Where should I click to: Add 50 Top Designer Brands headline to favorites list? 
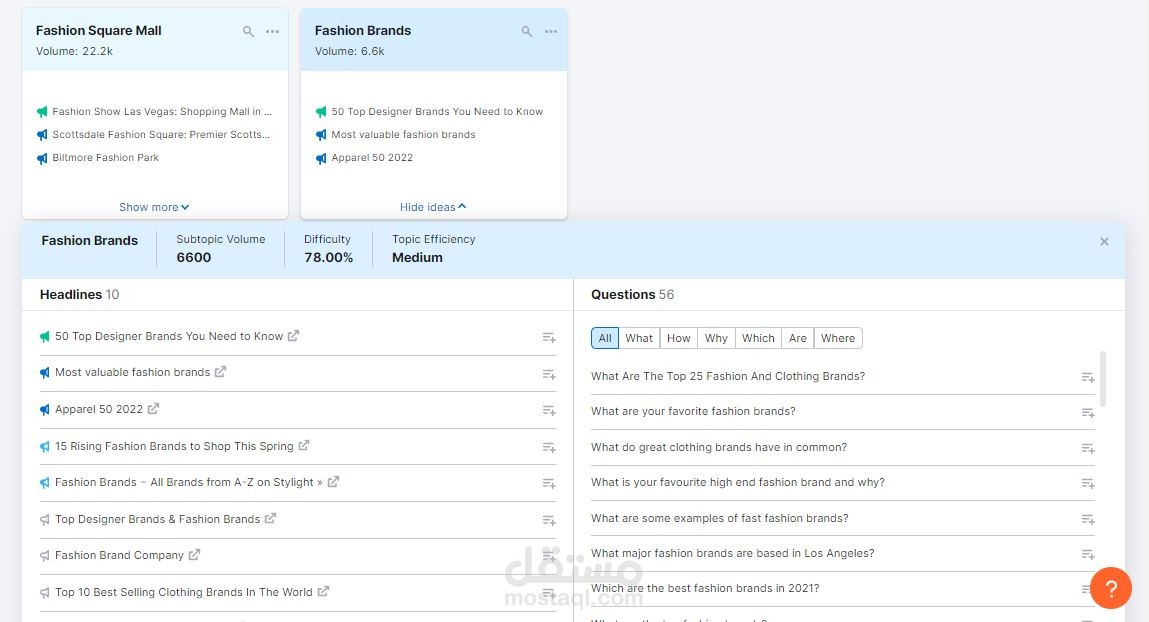tap(549, 338)
